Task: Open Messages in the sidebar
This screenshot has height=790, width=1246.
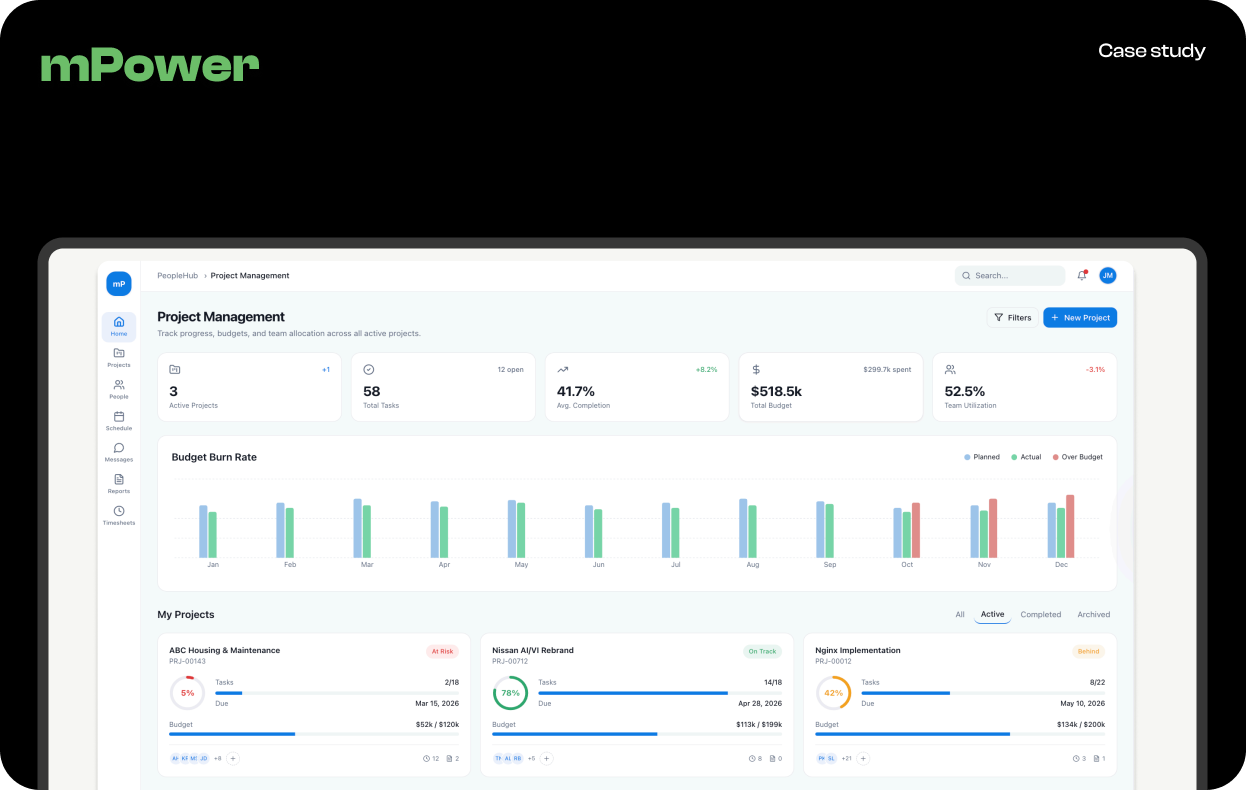Action: pos(119,452)
